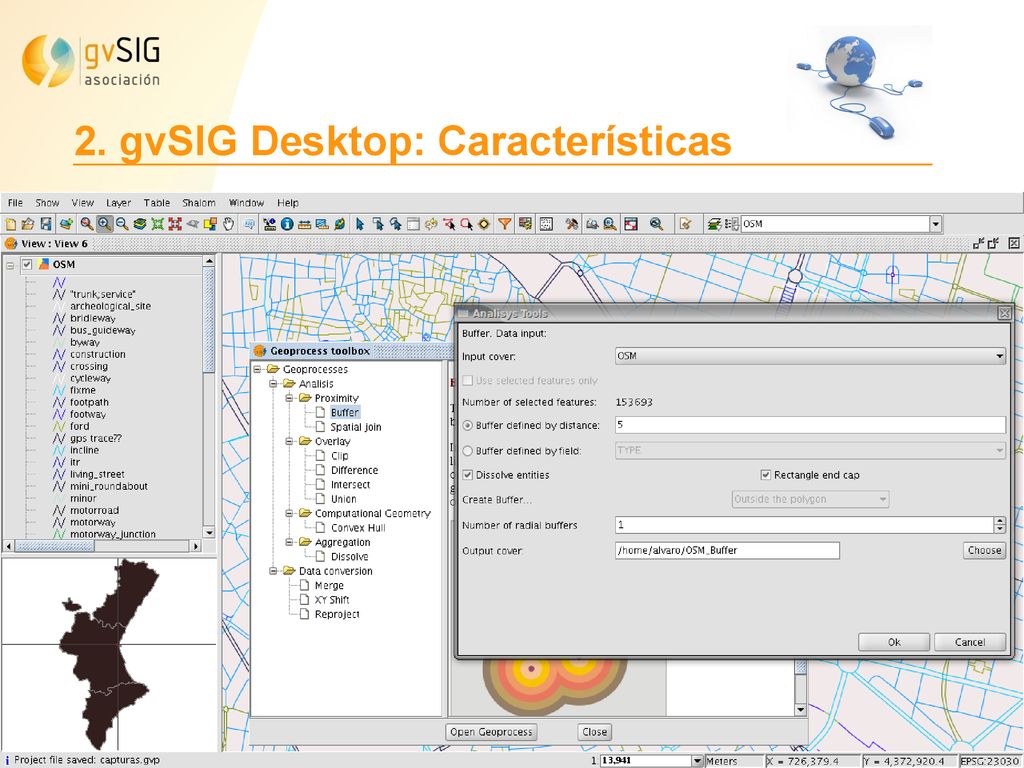
Task: Click the red Zoom to selection icon
Action: tap(175, 224)
